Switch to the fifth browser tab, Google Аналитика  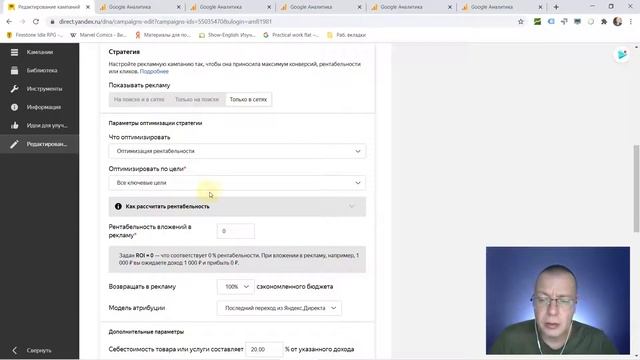point(411,7)
